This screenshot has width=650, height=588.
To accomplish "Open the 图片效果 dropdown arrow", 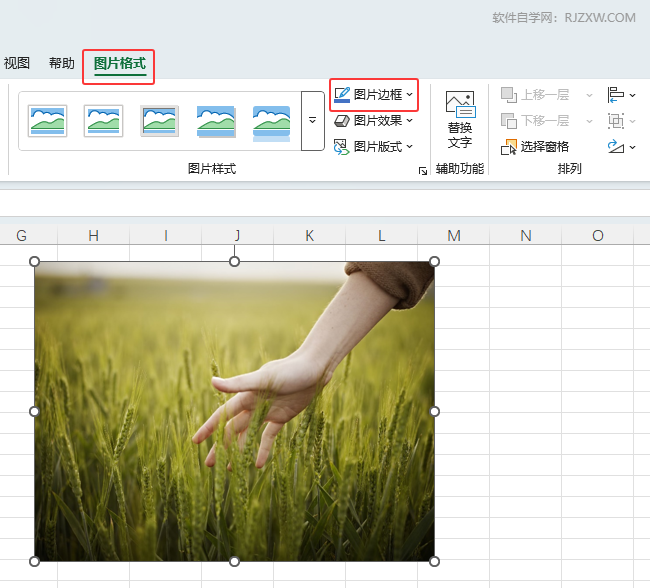I will [410, 121].
